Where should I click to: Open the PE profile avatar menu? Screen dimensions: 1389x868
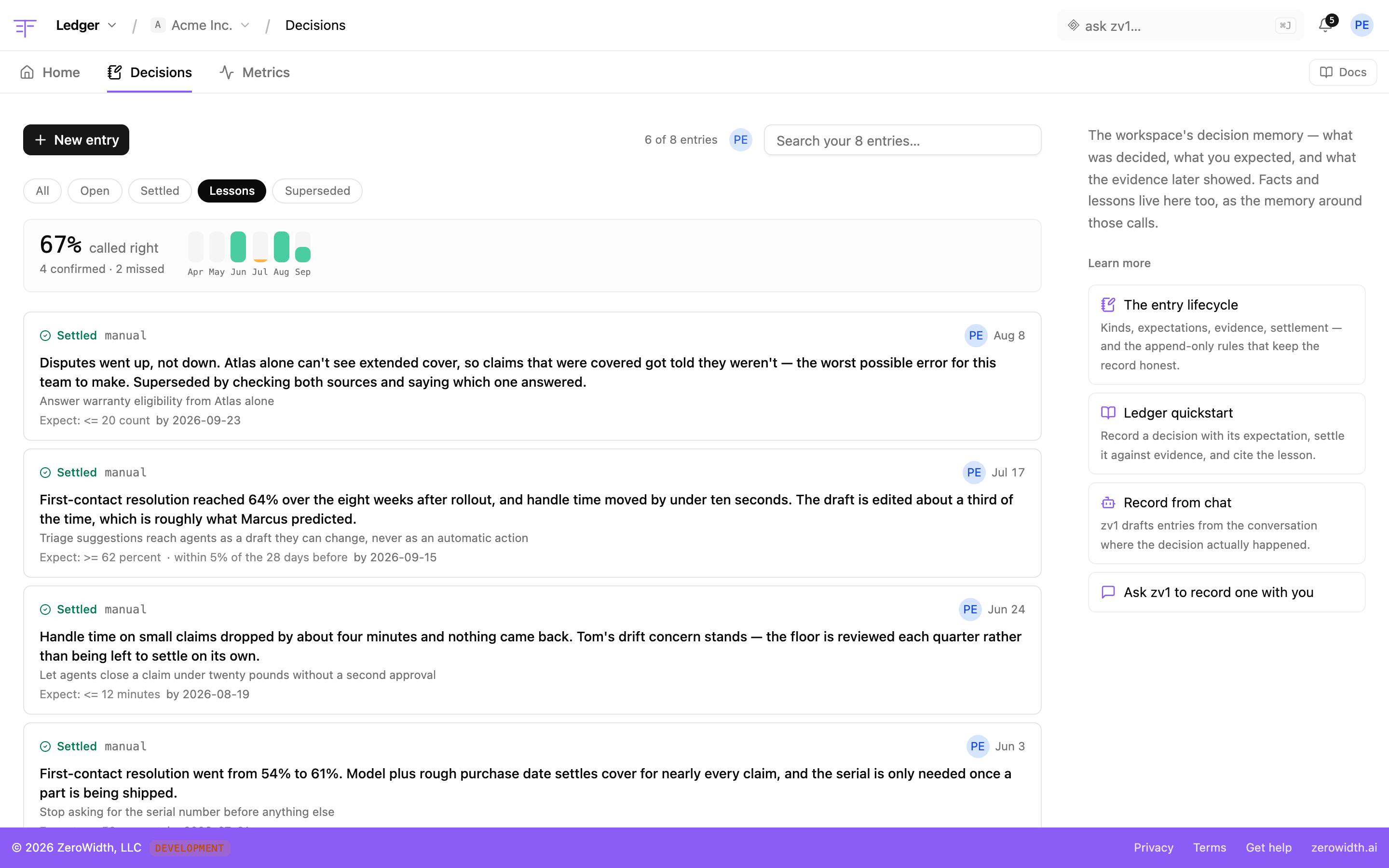[1362, 25]
